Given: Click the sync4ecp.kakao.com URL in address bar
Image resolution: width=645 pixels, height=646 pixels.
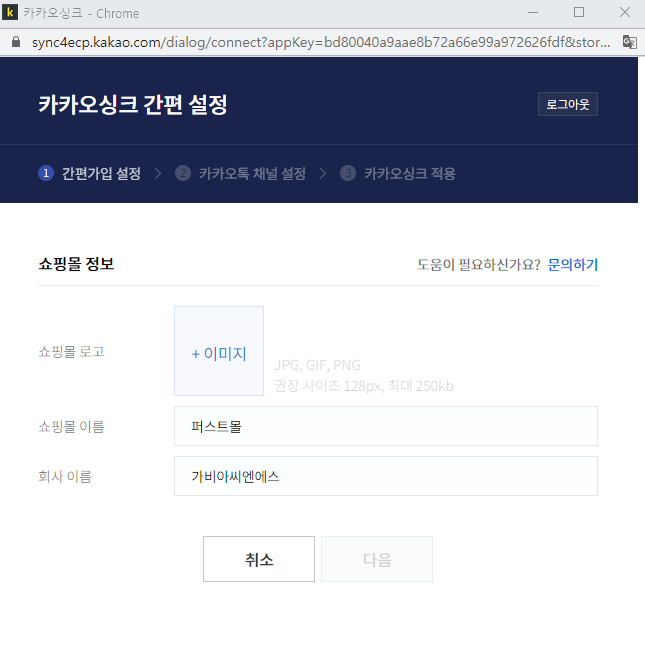Looking at the screenshot, I should pyautogui.click(x=321, y=42).
